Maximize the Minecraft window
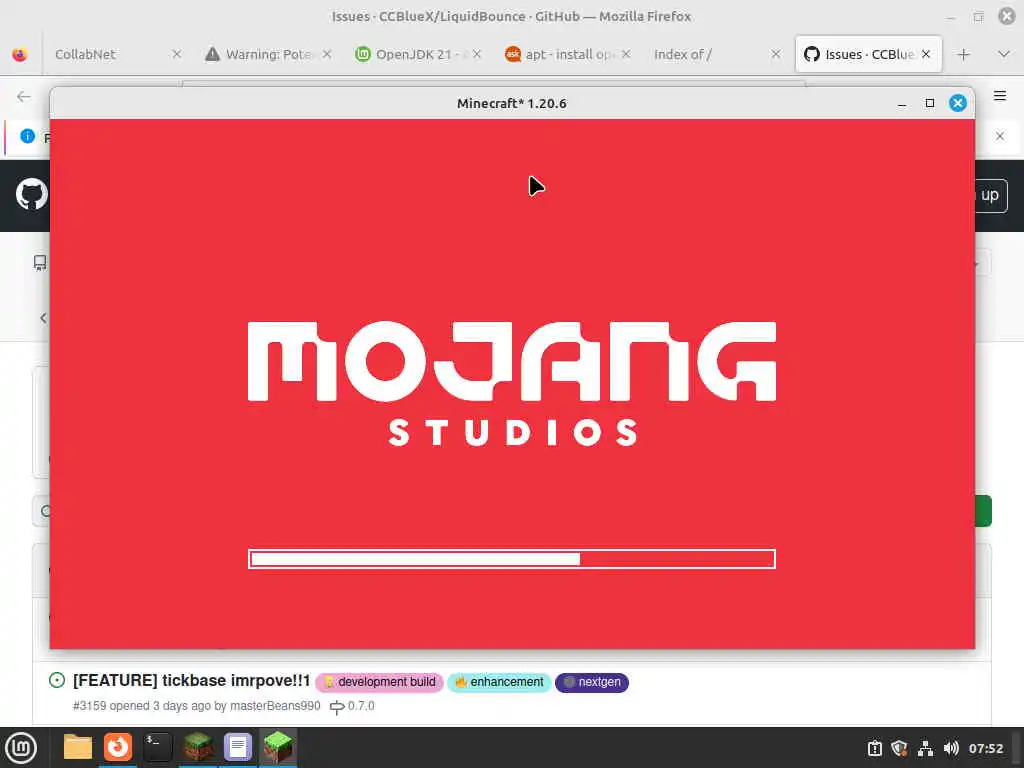Screen dimensions: 1024x768 930,103
